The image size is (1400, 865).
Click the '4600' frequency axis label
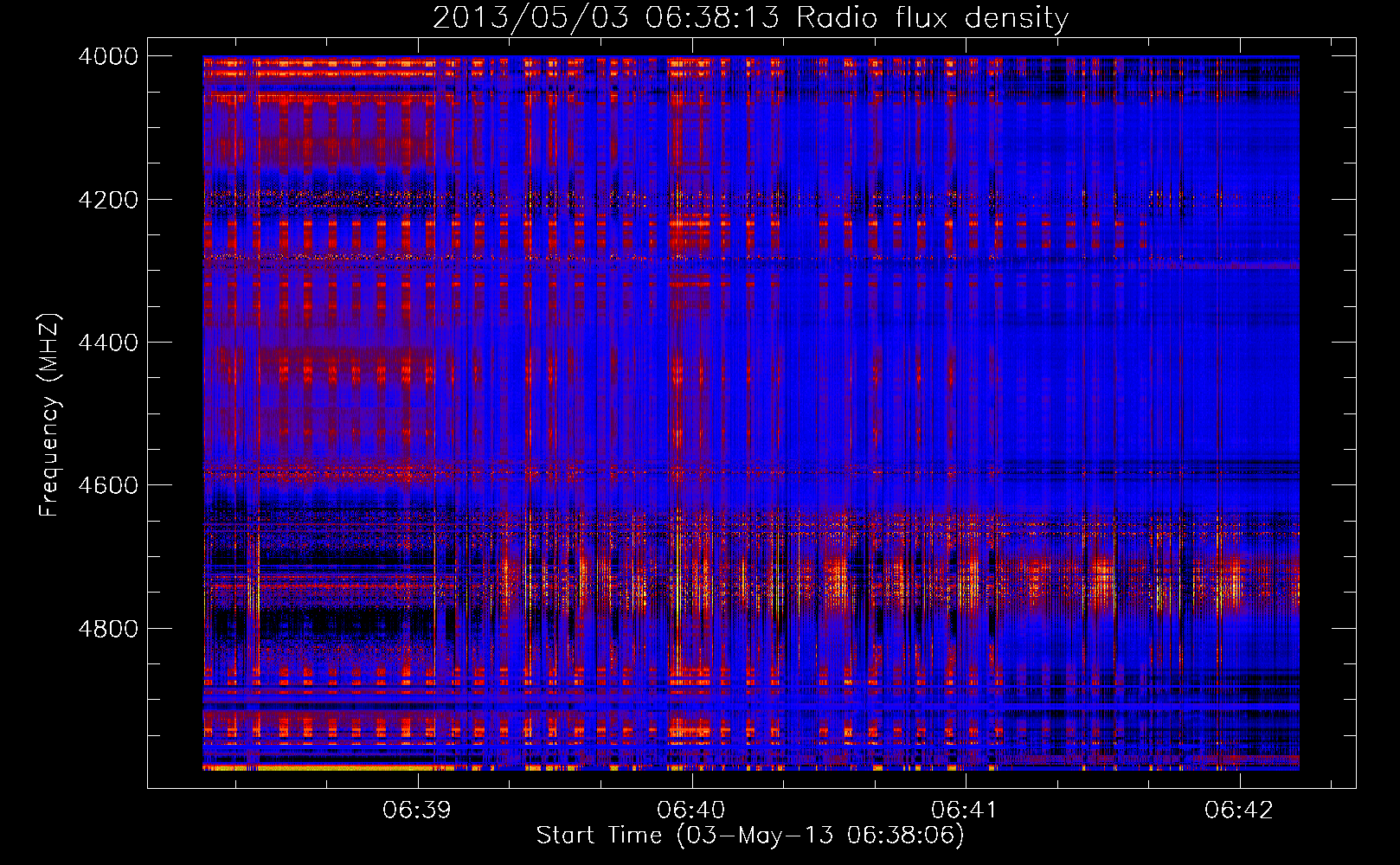tap(108, 485)
